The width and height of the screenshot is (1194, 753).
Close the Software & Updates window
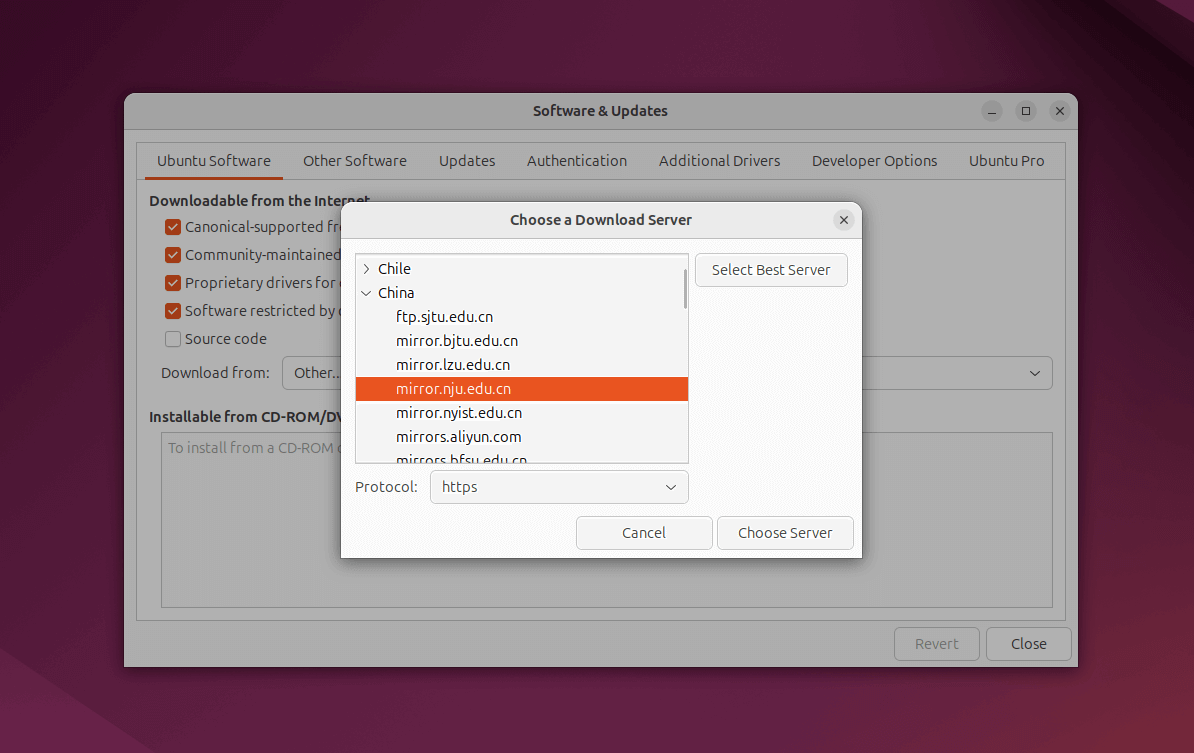point(1028,644)
